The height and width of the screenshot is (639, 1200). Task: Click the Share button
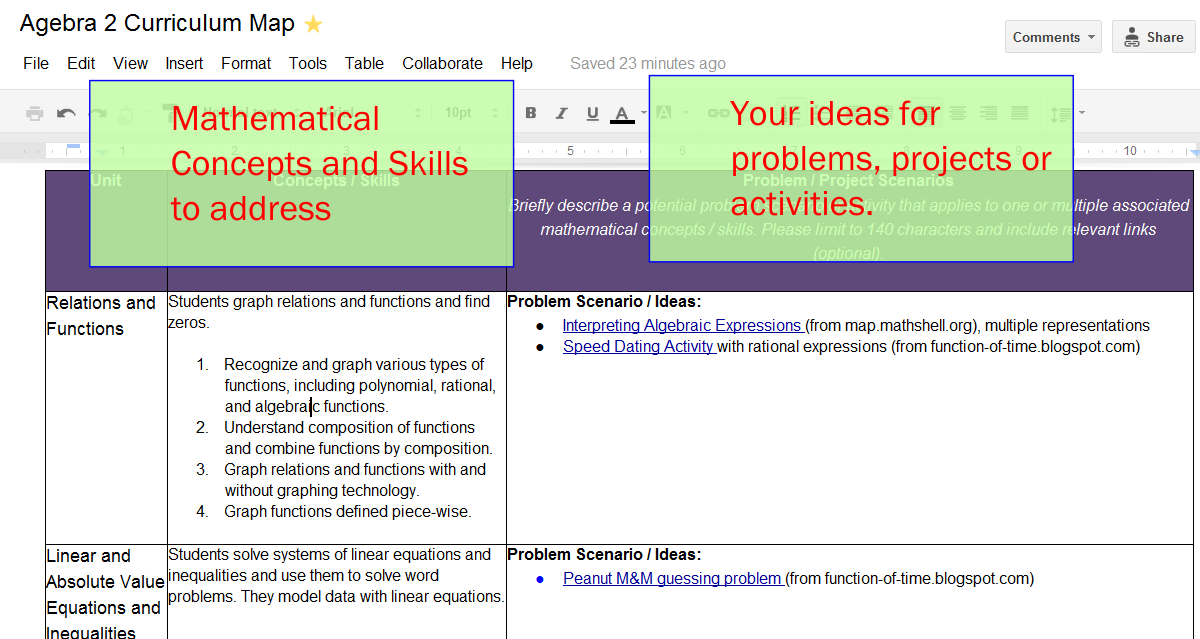1153,37
